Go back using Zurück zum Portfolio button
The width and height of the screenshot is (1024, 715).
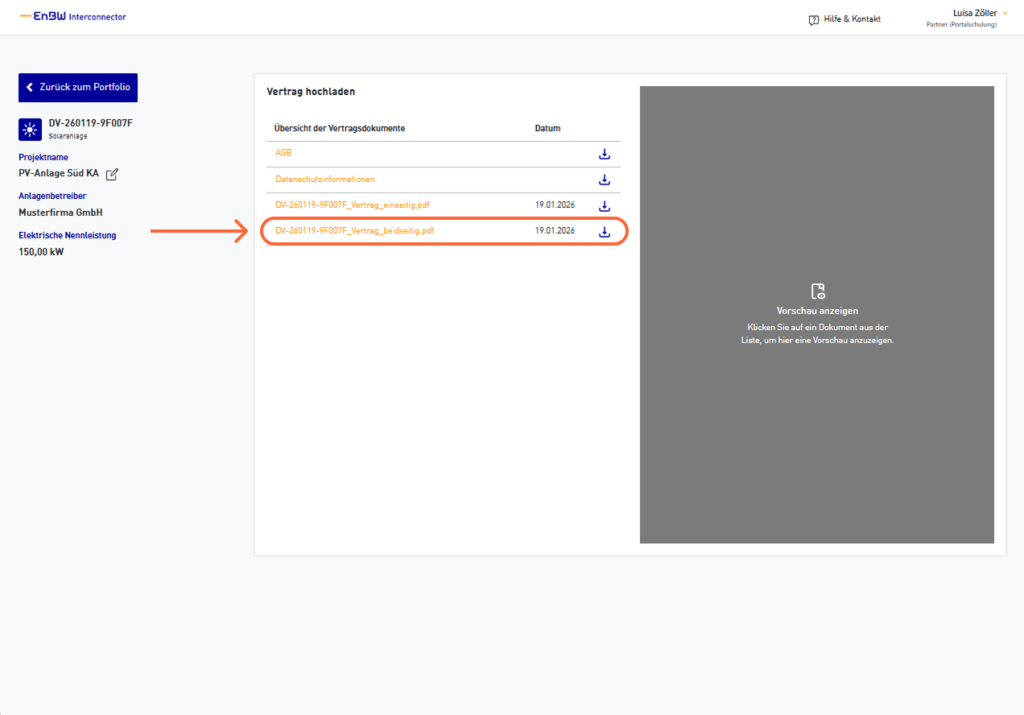[78, 87]
